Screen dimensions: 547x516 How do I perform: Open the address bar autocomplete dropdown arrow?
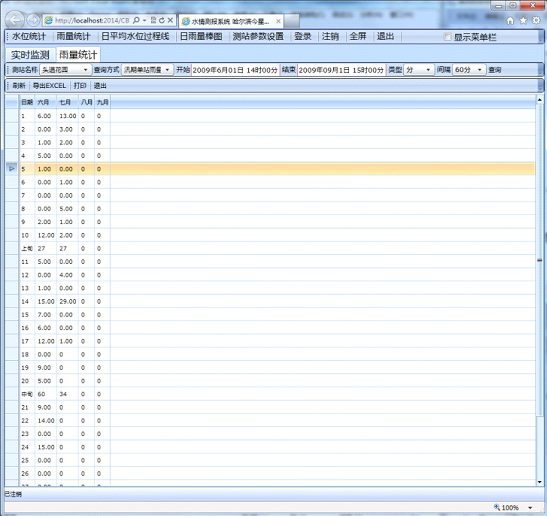(144, 20)
